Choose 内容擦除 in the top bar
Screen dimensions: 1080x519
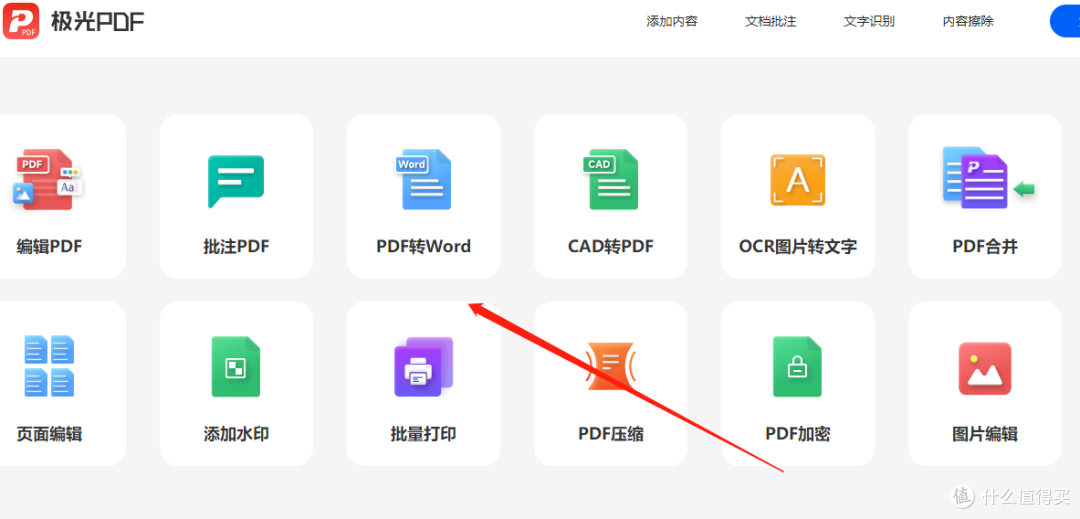pyautogui.click(x=968, y=21)
